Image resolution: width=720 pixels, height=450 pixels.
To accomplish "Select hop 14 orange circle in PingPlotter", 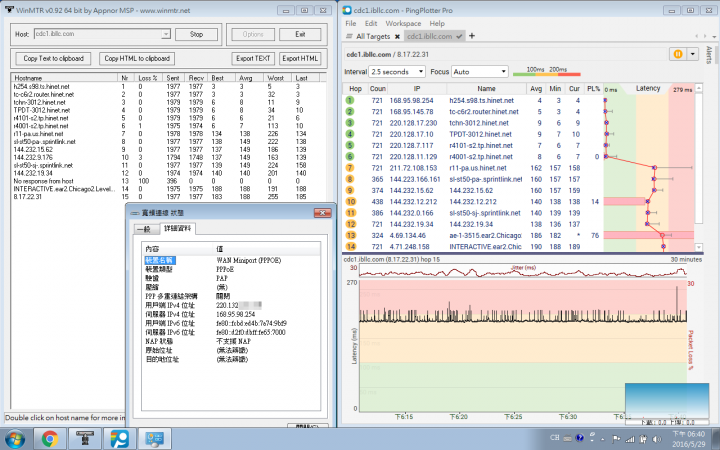I will (350, 247).
